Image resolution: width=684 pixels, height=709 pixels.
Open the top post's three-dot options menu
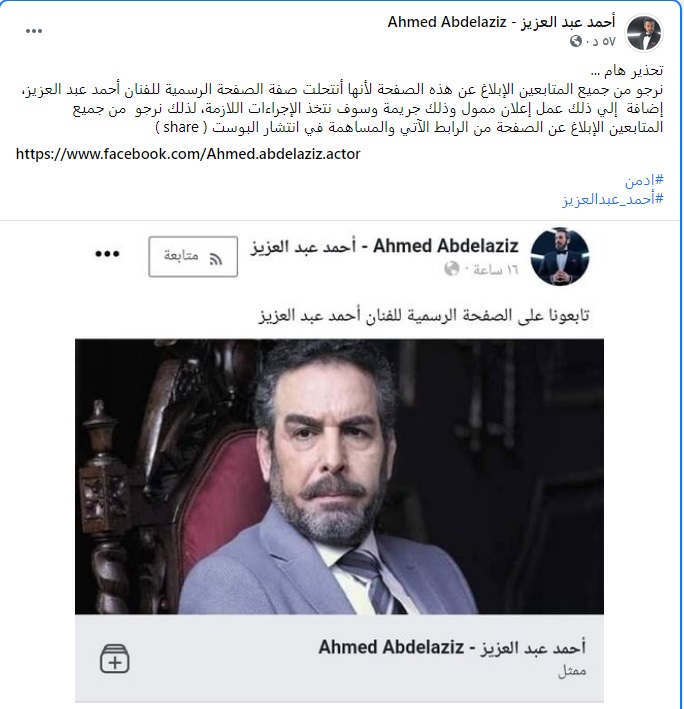point(34,31)
